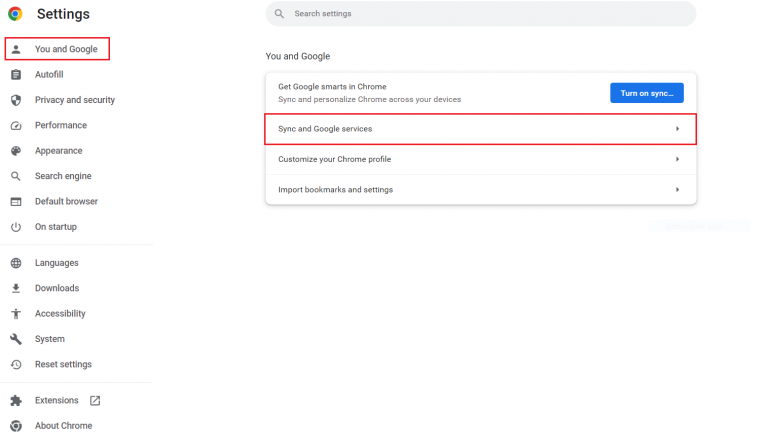Click the Privacy and security shield icon

(x=16, y=100)
